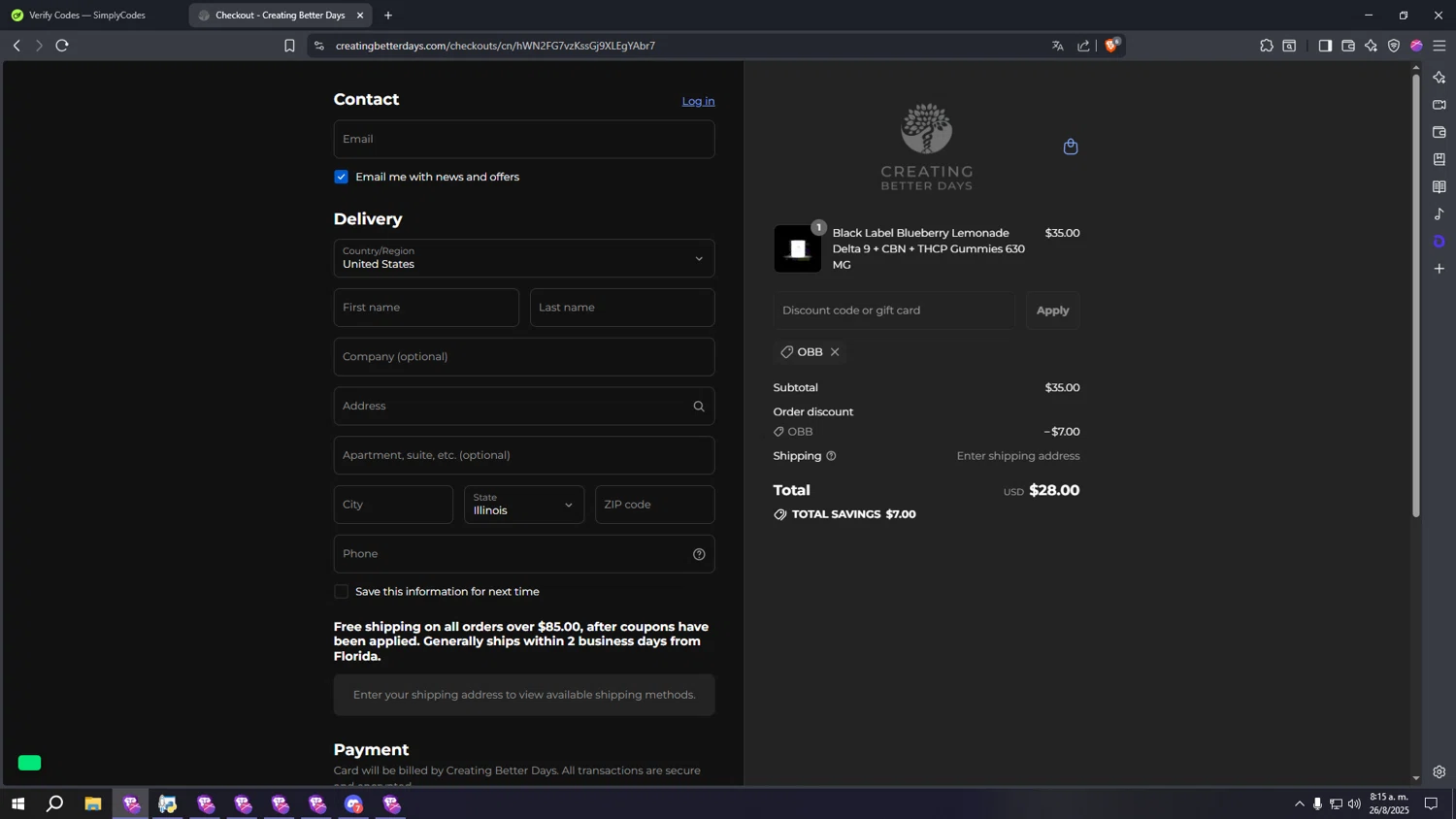The width and height of the screenshot is (1456, 819).
Task: Go back to previous browser page
Action: 17,46
